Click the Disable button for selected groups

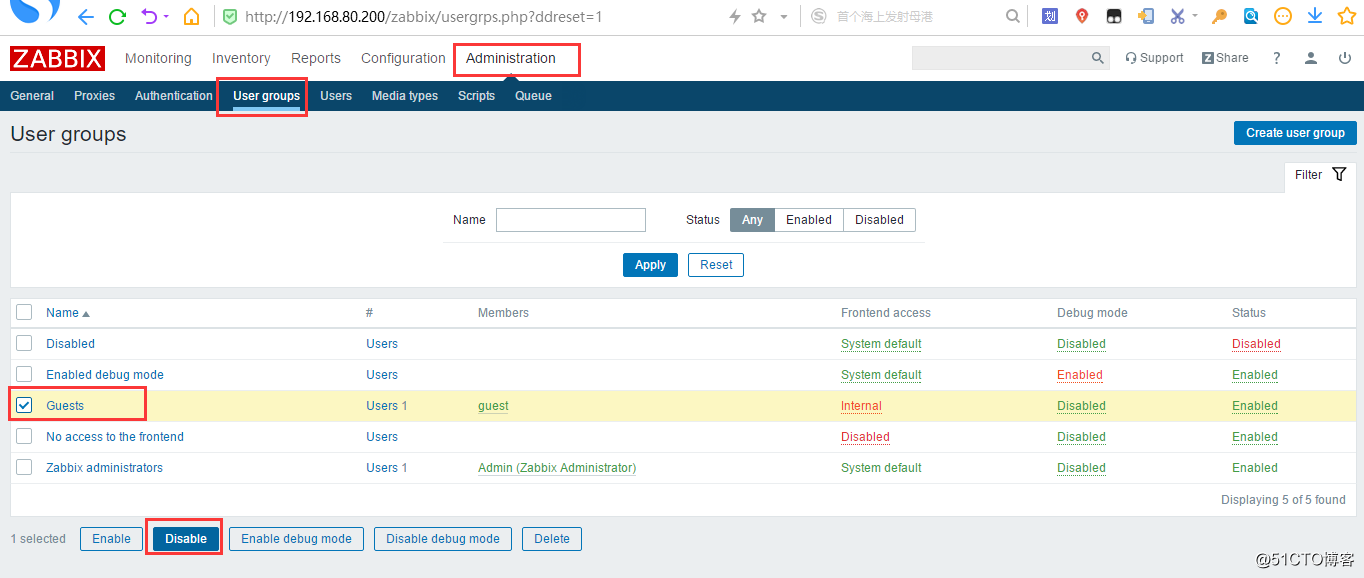(x=184, y=538)
